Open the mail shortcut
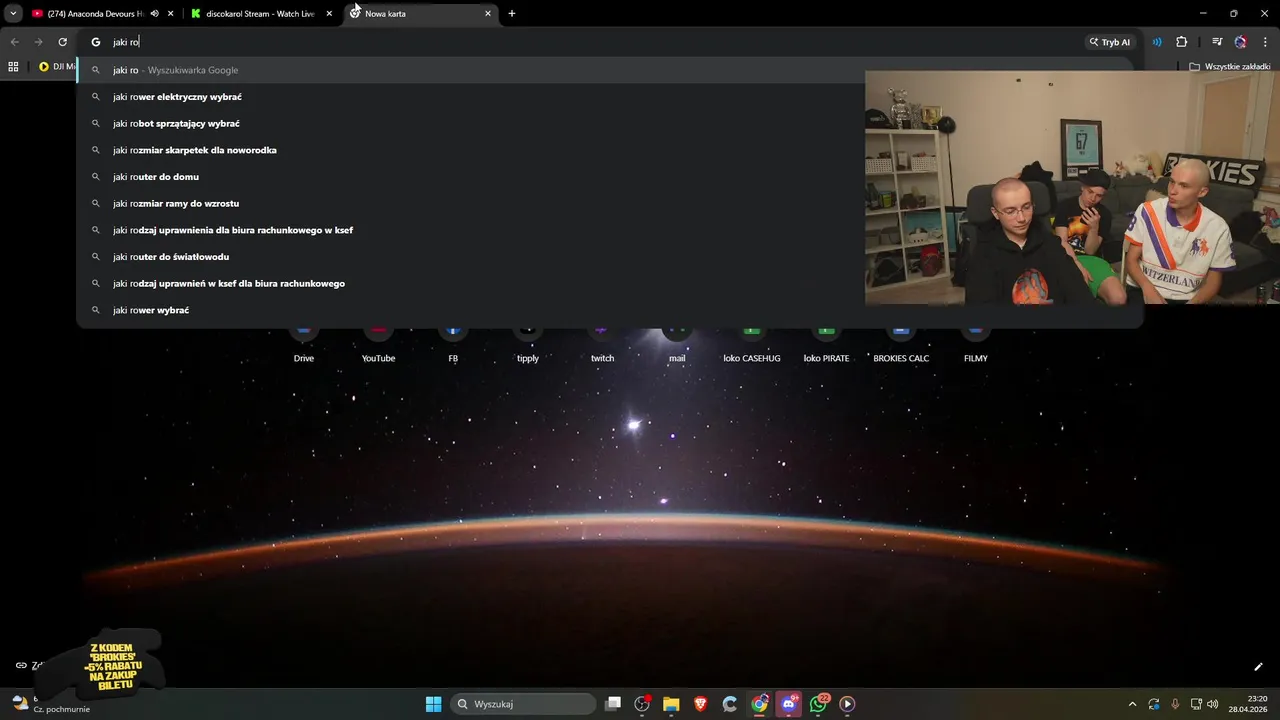Image resolution: width=1280 pixels, height=720 pixels. [x=677, y=344]
